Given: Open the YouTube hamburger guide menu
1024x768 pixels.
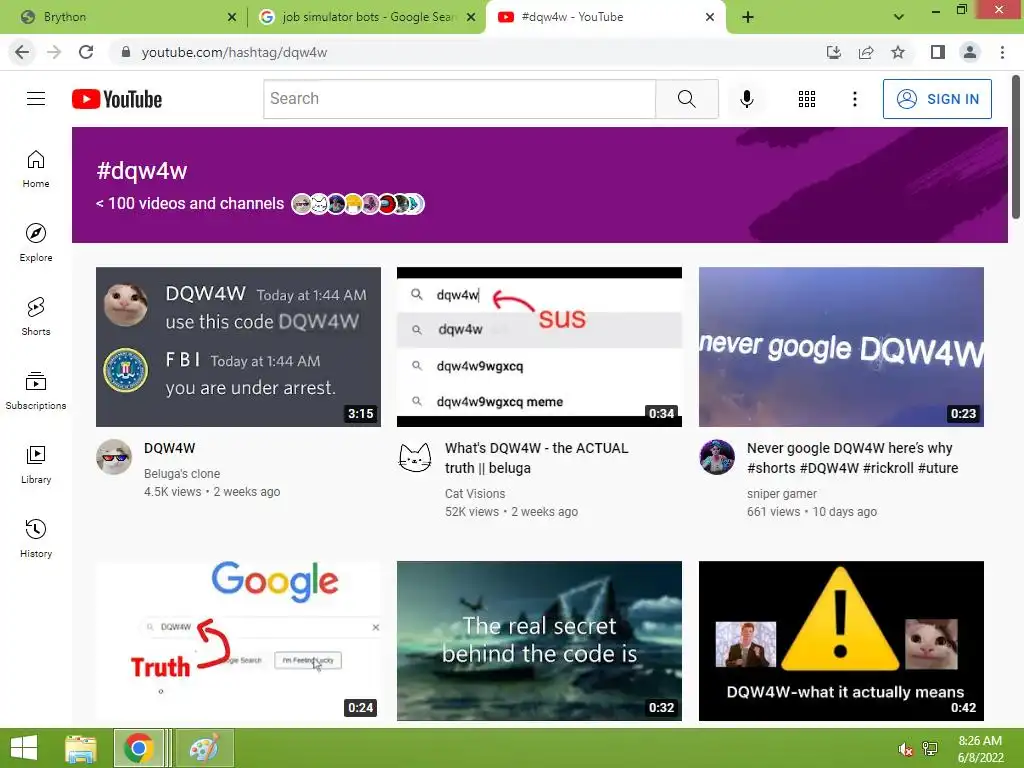Looking at the screenshot, I should tap(36, 99).
